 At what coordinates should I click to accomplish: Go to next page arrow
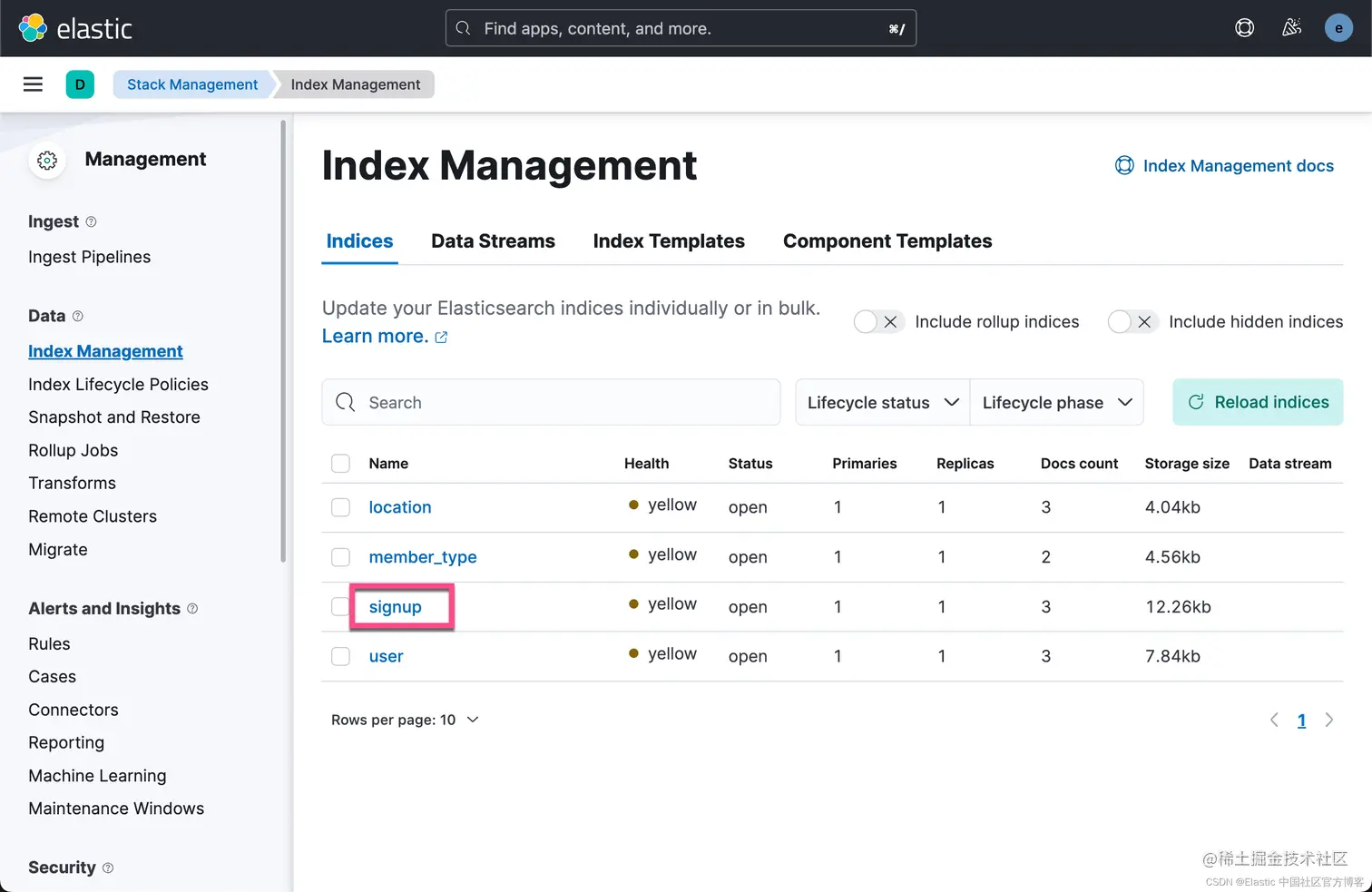click(x=1329, y=720)
